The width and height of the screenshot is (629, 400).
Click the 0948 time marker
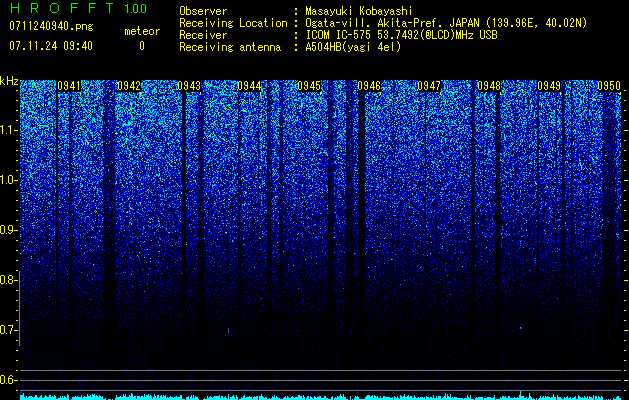489,86
